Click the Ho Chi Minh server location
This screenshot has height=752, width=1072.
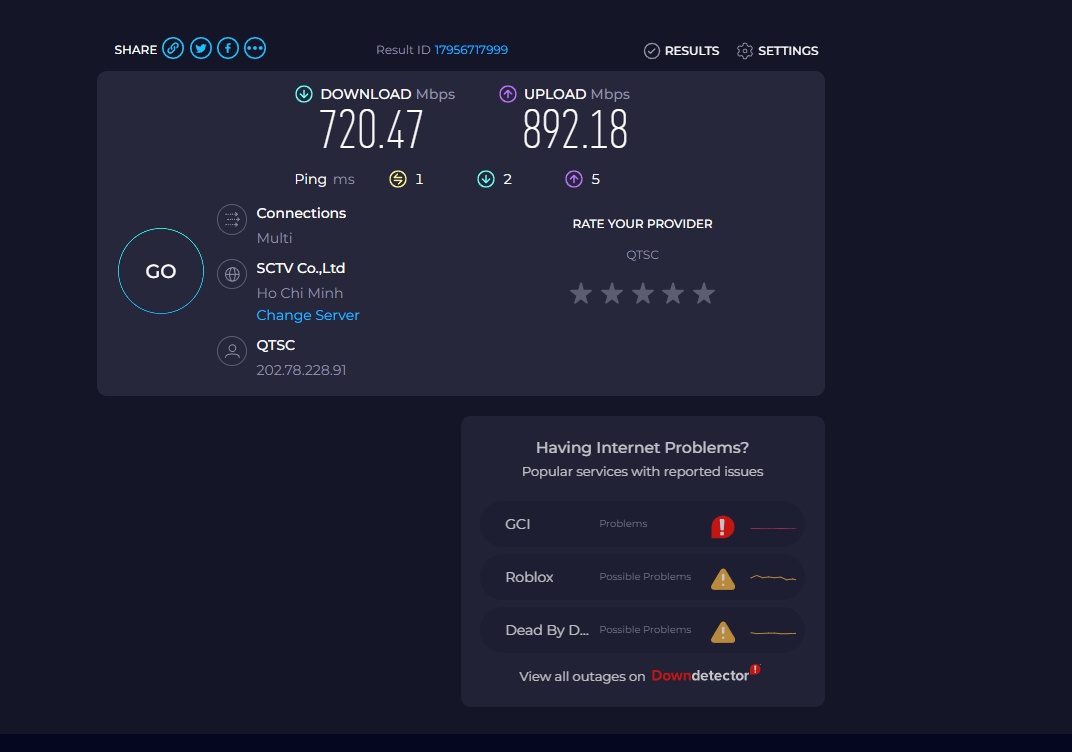(x=299, y=293)
